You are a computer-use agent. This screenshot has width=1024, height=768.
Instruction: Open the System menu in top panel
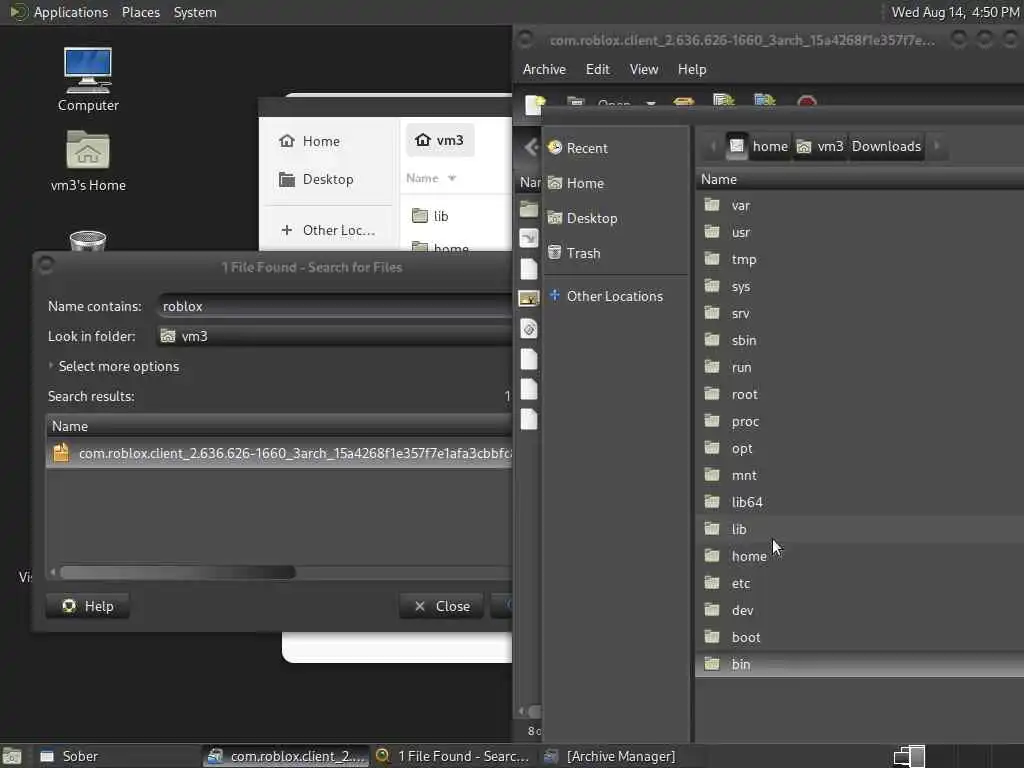[195, 12]
